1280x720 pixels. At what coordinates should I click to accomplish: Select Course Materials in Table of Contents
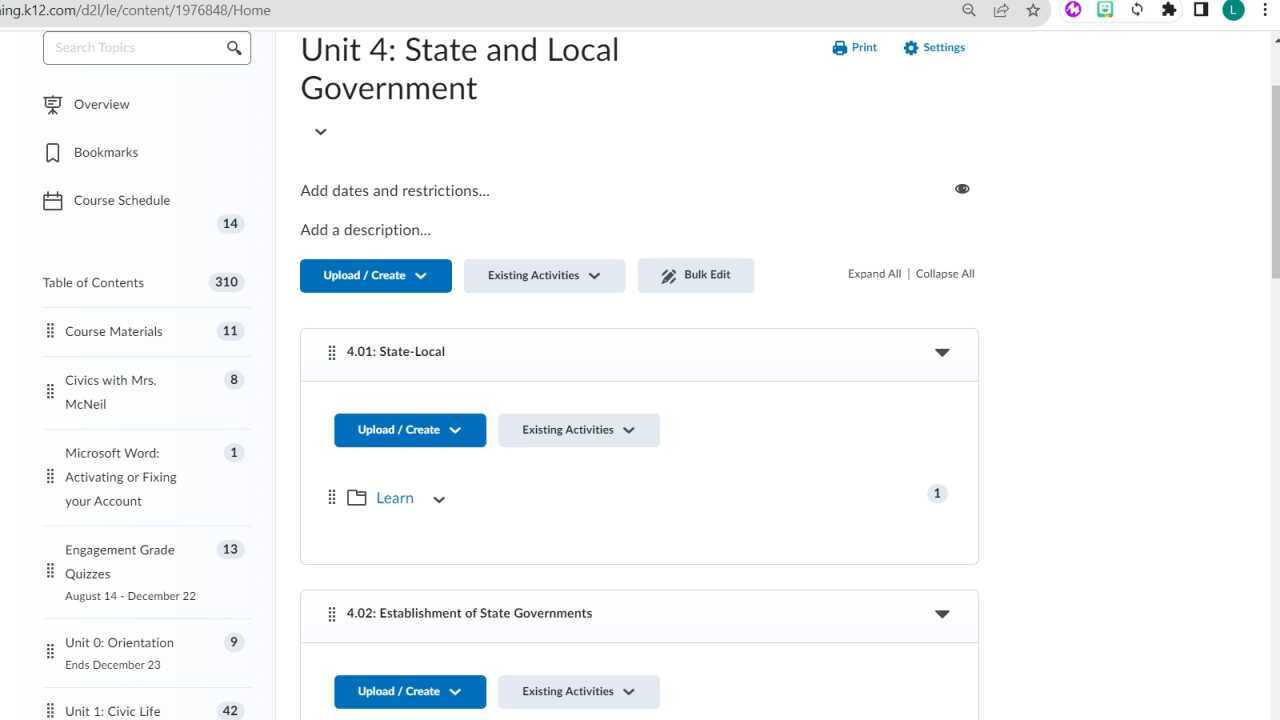113,332
